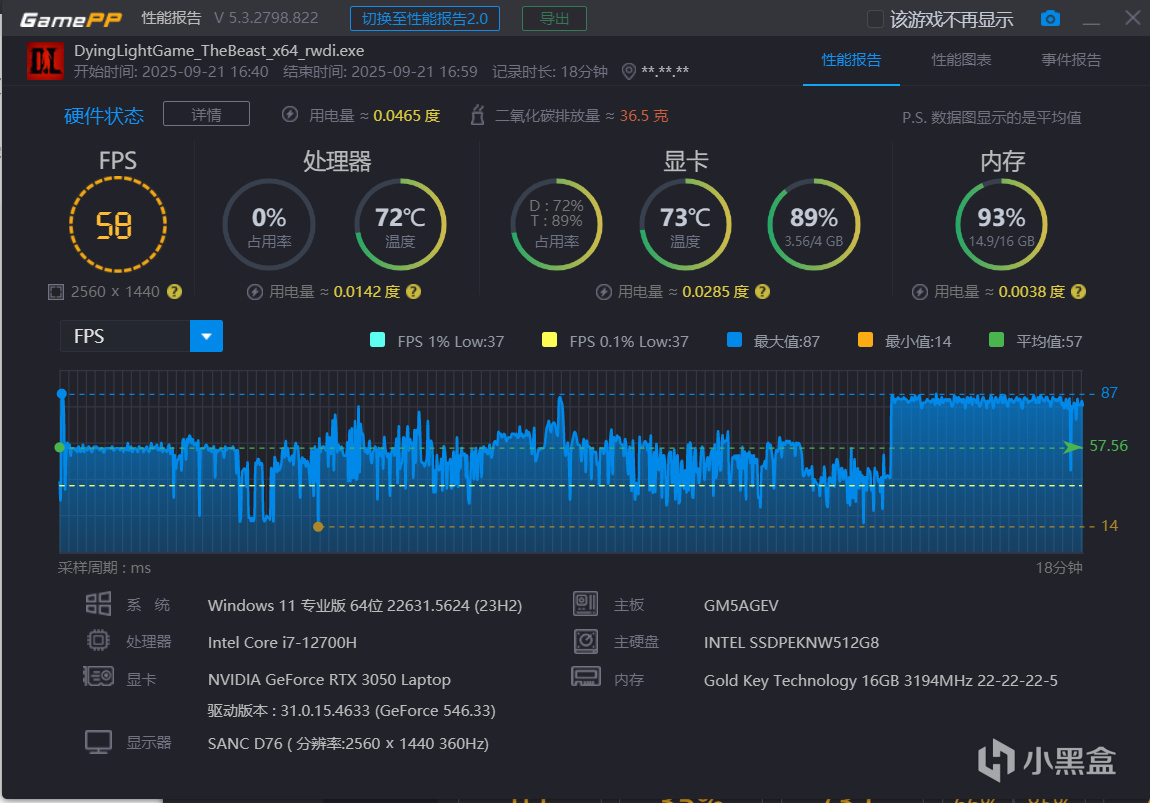Click memory 93% 14.9/16 GB gauge
Viewport: 1150px width, 803px height.
pos(1001,224)
